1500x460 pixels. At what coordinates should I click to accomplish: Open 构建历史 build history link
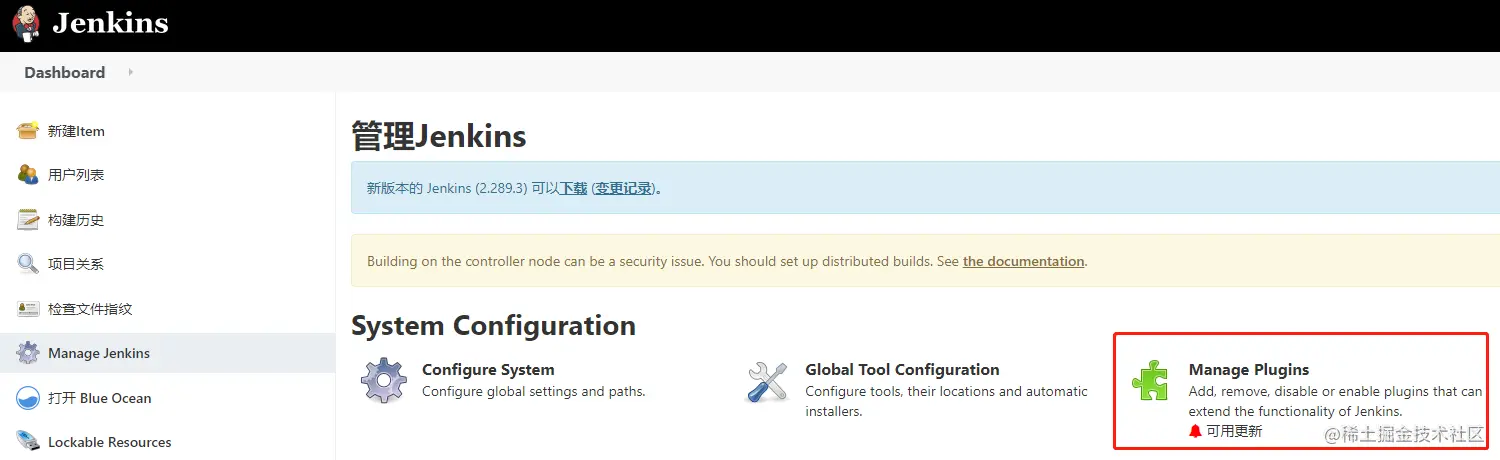point(76,220)
